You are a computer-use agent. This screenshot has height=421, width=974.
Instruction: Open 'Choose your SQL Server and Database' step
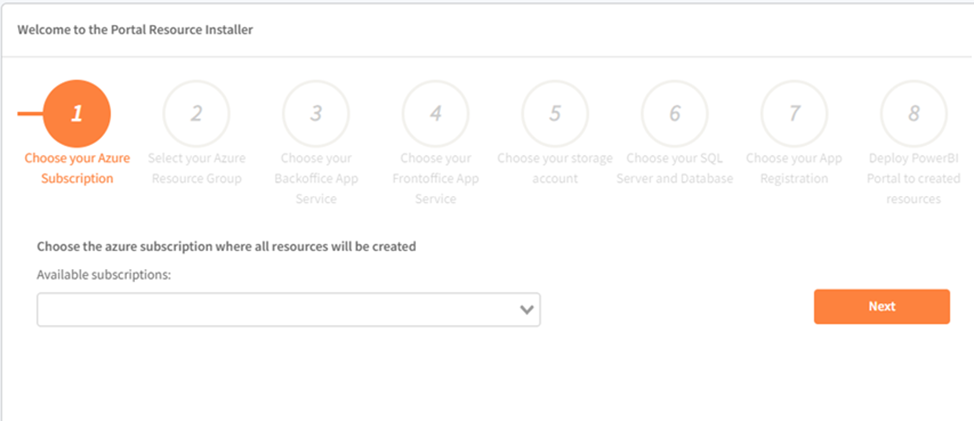(674, 168)
